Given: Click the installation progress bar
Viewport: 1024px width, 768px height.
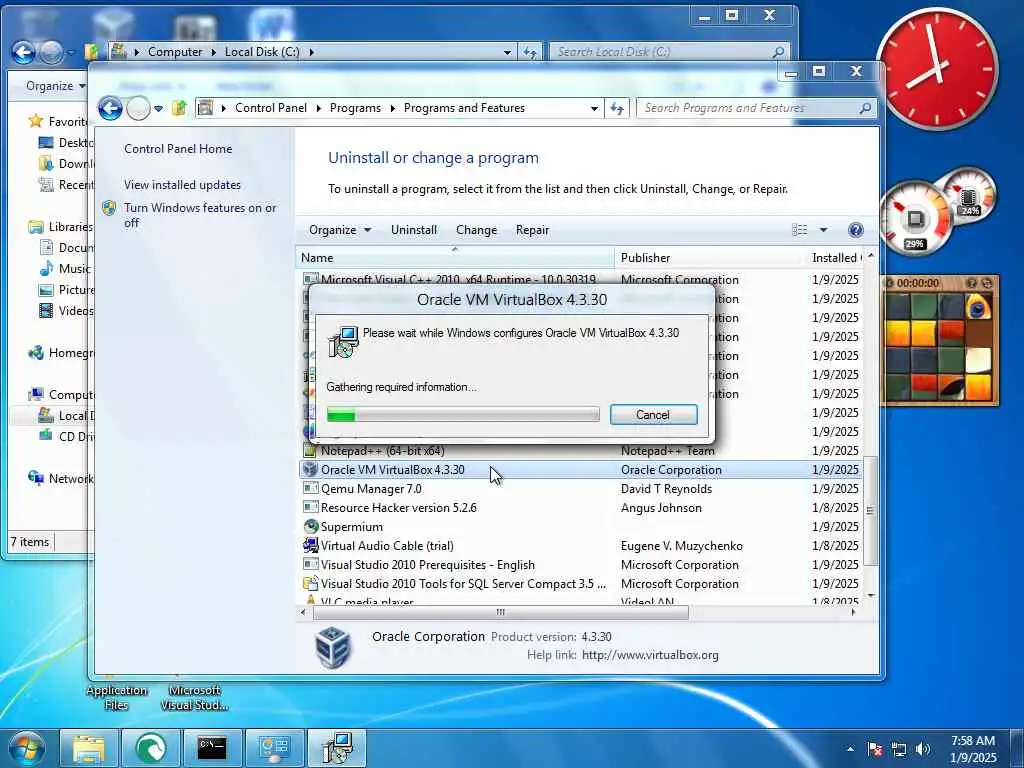Looking at the screenshot, I should [462, 415].
